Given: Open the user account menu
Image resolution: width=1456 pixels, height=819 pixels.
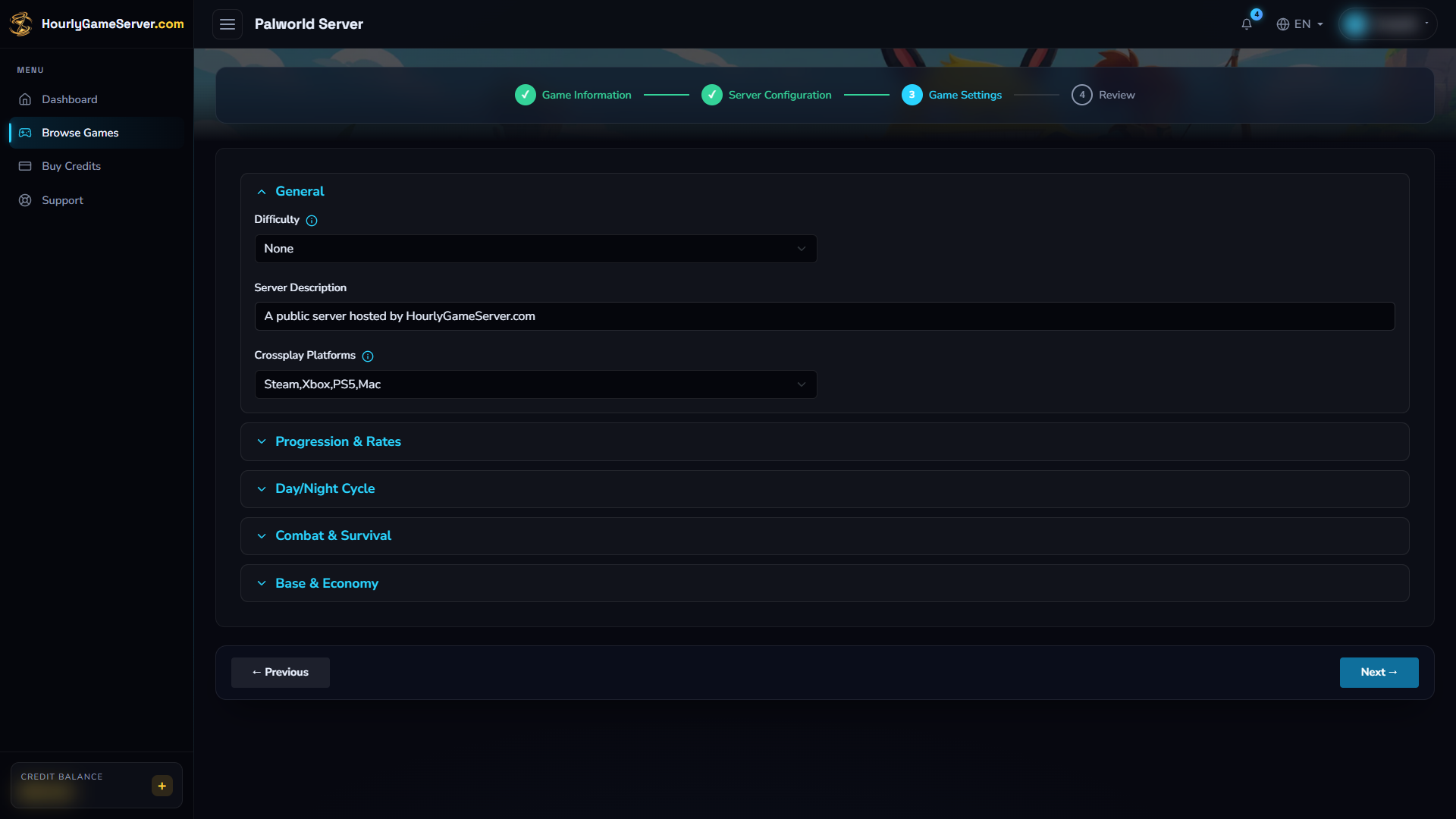Looking at the screenshot, I should click(x=1387, y=24).
